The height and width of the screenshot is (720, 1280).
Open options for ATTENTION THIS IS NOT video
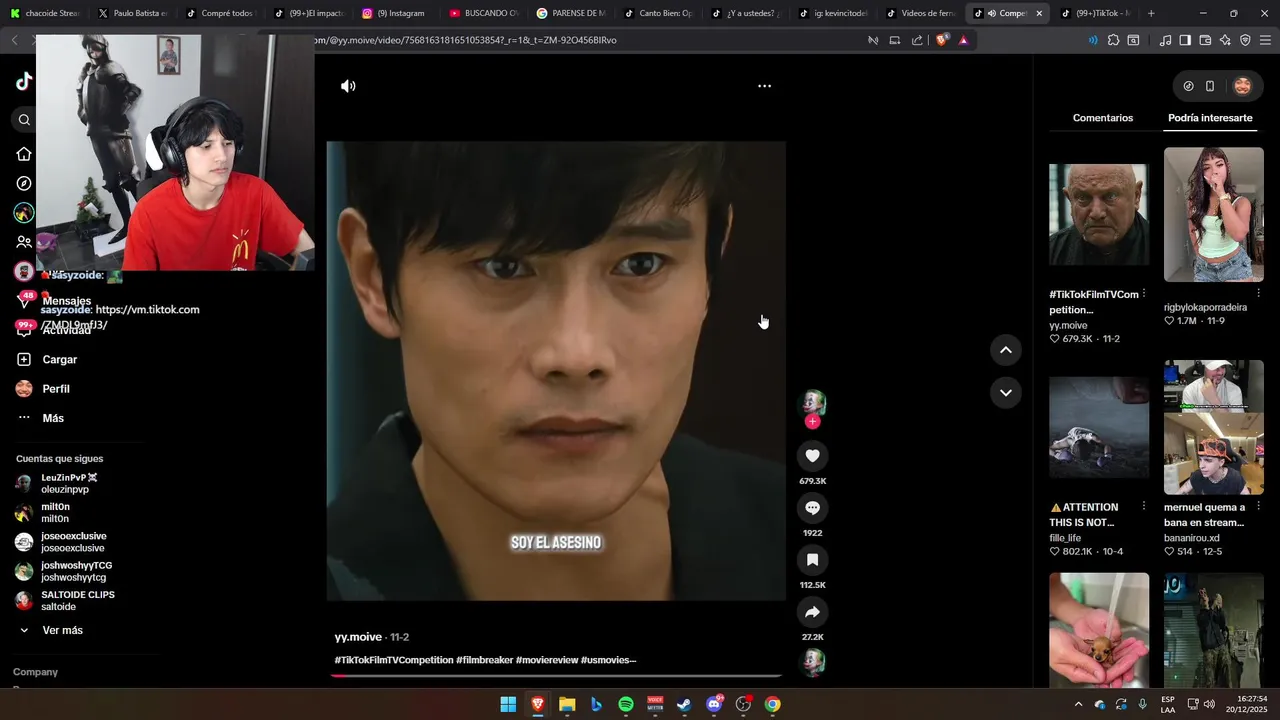tap(1144, 507)
